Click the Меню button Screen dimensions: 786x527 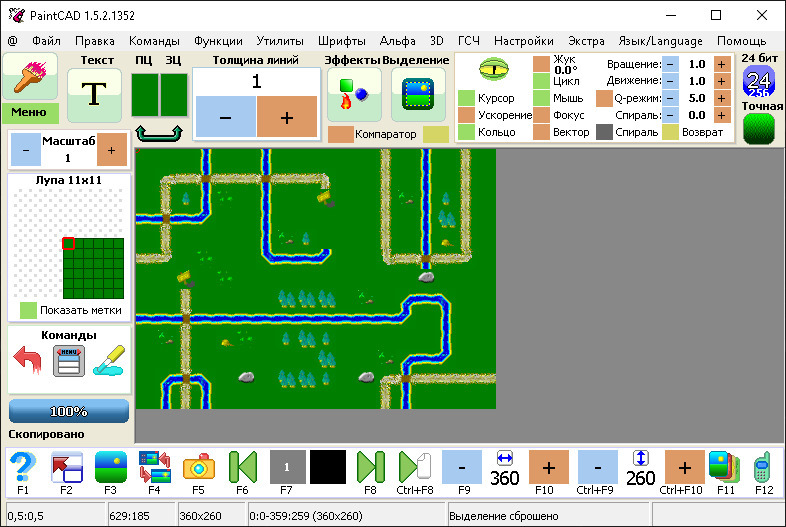[29, 112]
